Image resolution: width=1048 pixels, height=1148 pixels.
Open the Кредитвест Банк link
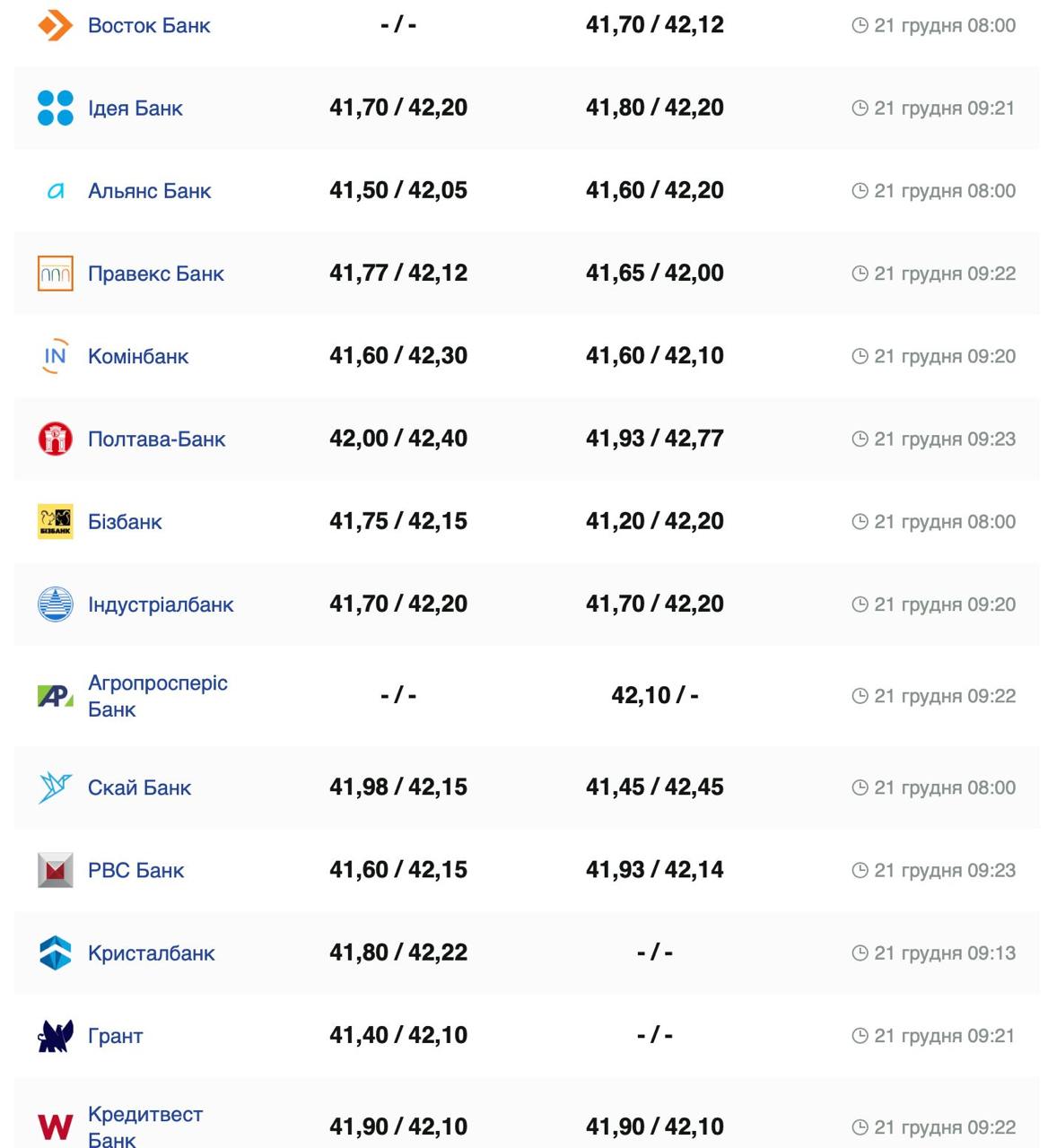(x=144, y=1126)
